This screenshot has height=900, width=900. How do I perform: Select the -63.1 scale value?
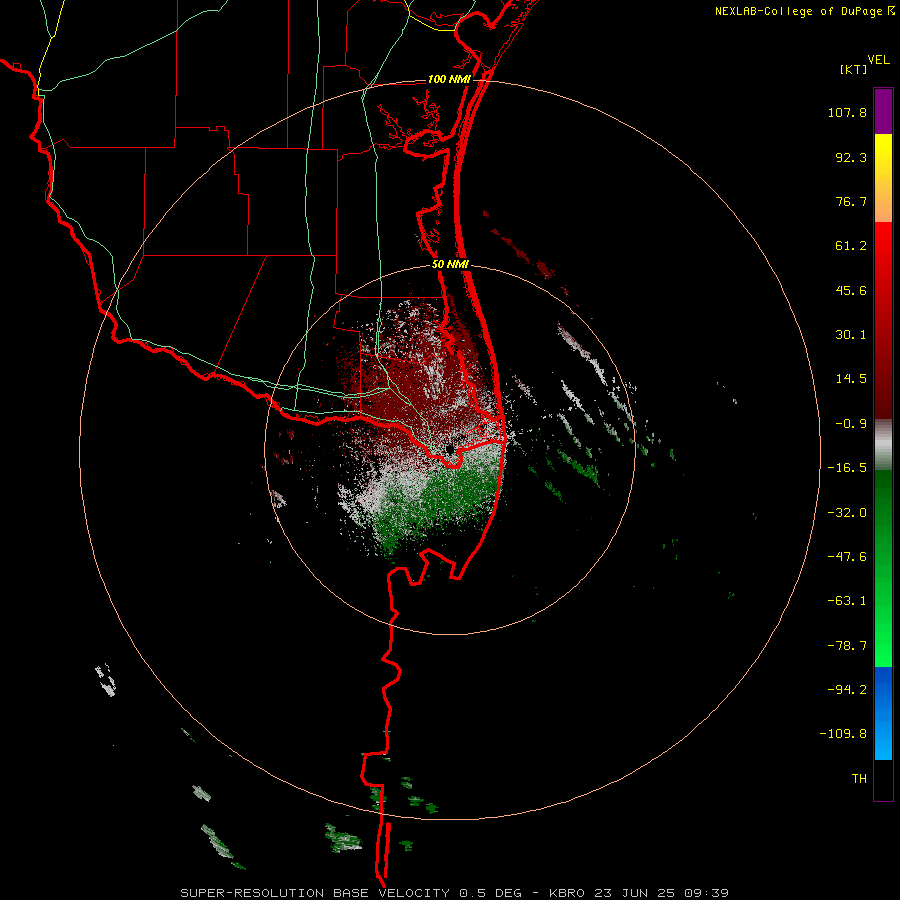pyautogui.click(x=847, y=601)
